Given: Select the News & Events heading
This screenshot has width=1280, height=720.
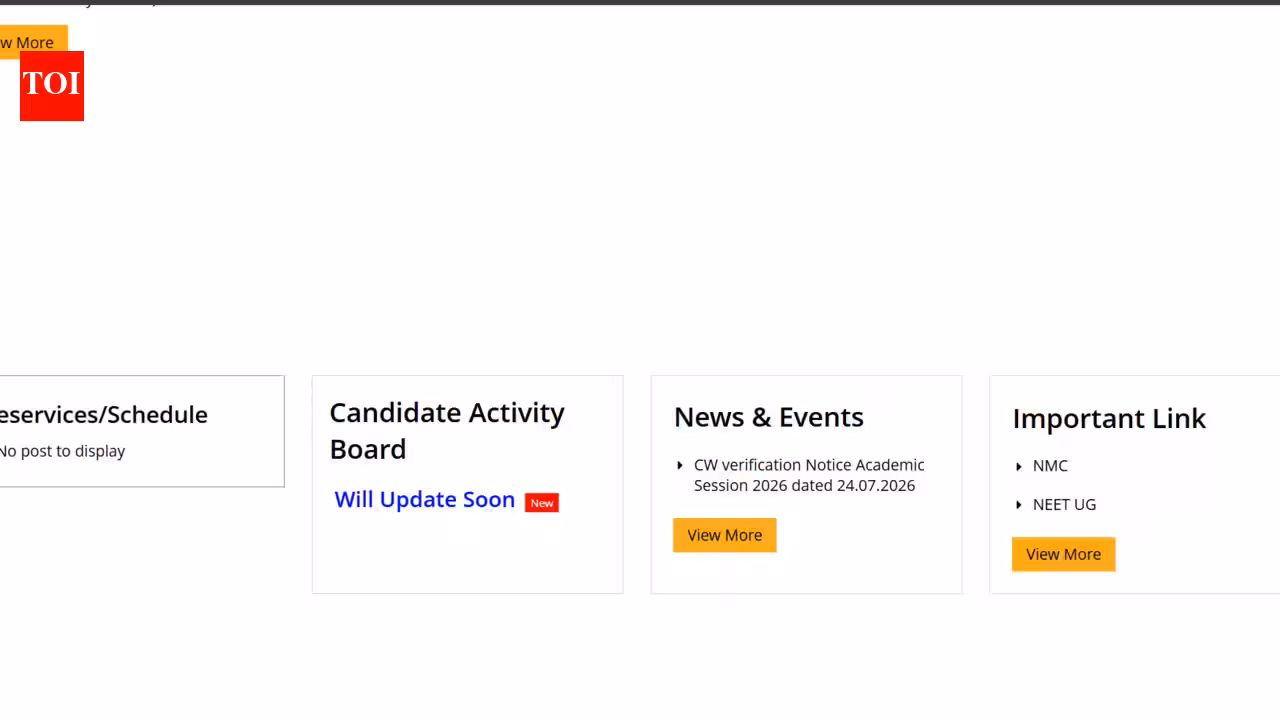Looking at the screenshot, I should [769, 417].
